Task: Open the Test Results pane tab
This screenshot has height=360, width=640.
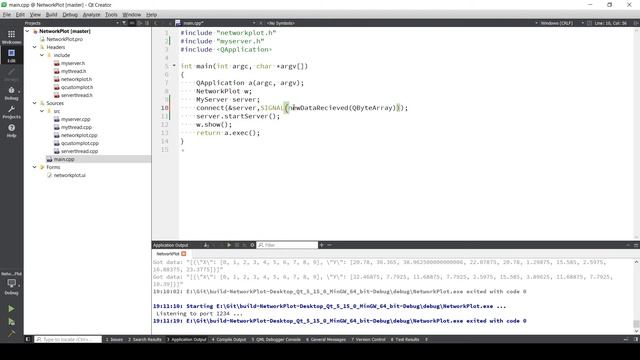Action: [x=405, y=340]
